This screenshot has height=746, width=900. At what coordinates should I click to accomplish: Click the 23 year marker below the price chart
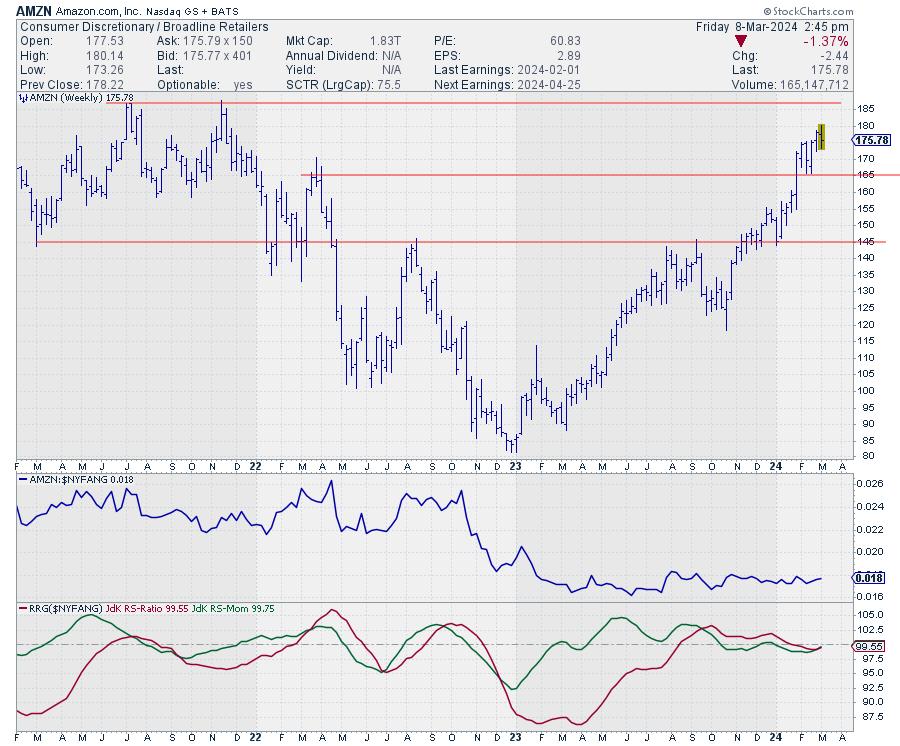(515, 465)
